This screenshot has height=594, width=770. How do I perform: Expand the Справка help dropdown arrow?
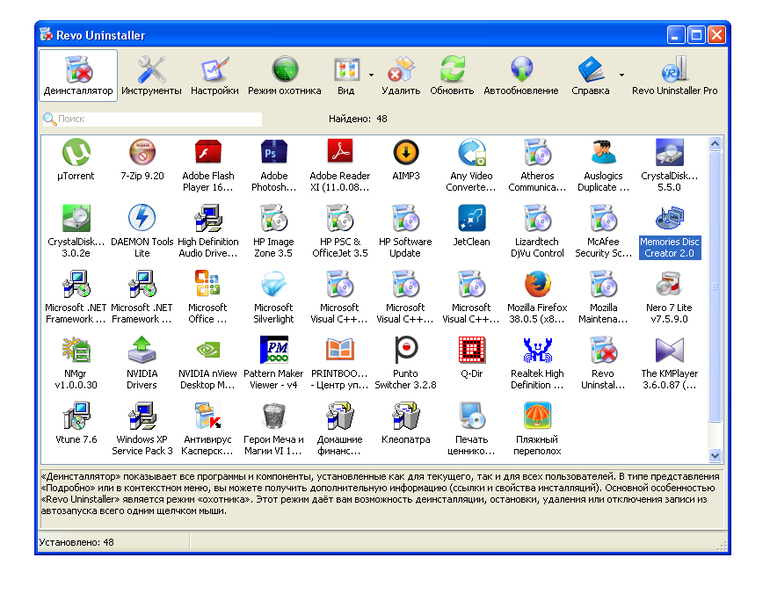coord(622,75)
